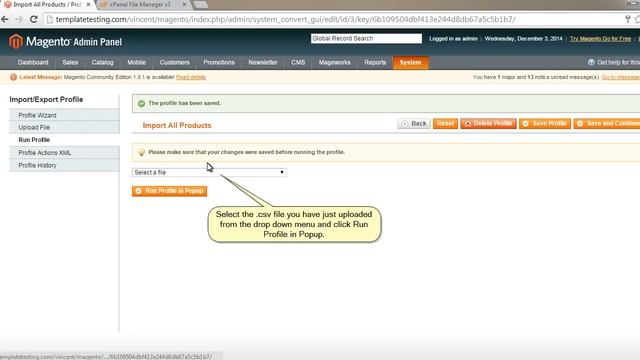Select Run Profile in sidebar

coord(64,140)
